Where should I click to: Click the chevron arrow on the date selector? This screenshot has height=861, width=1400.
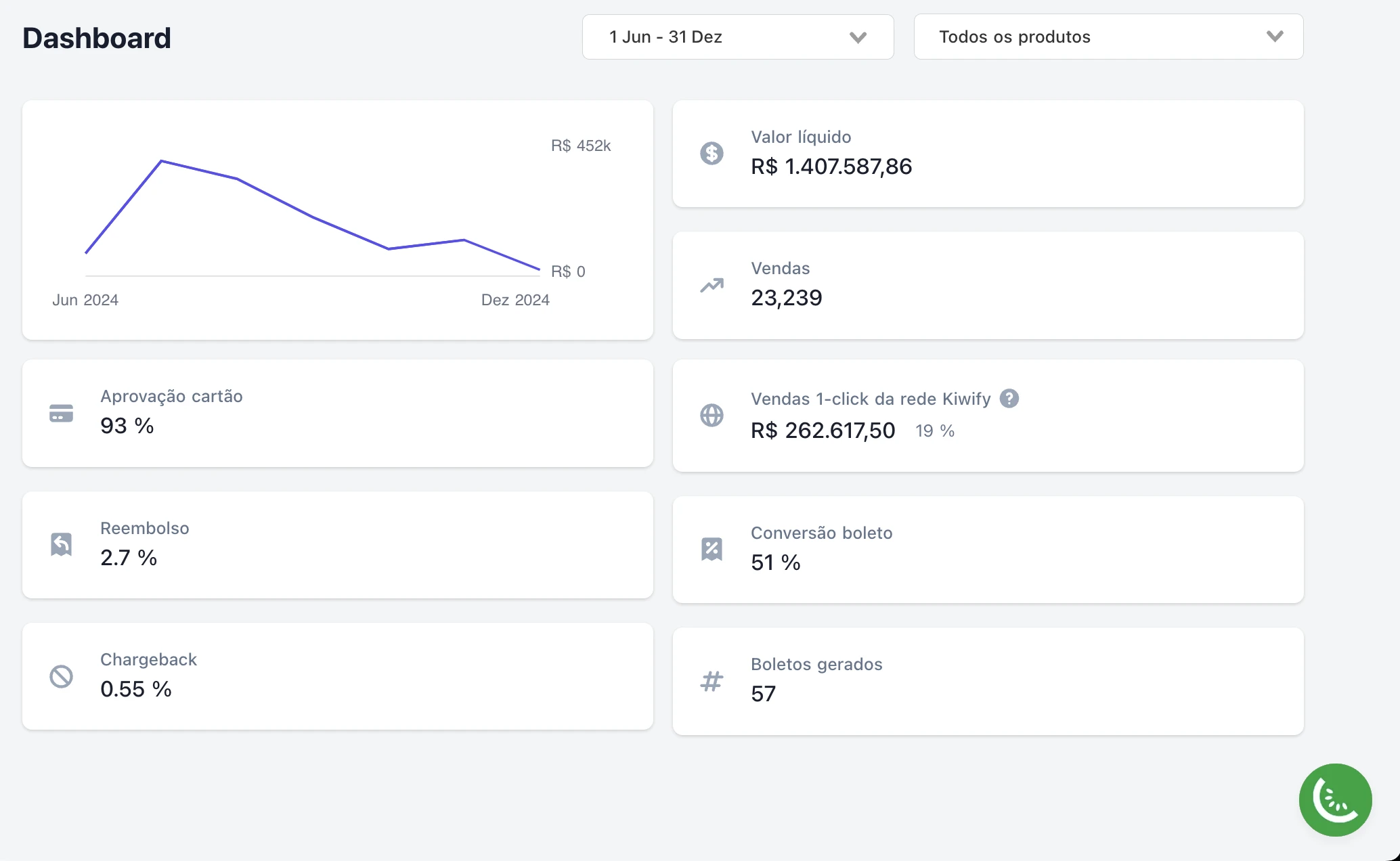tap(858, 38)
